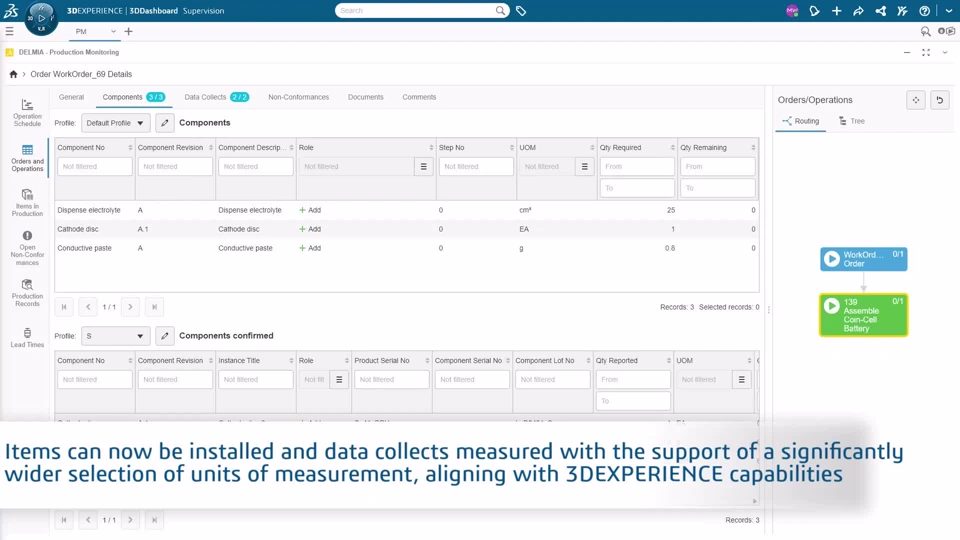Click play icon on 139 Assemble Coin-Cell Battery node
This screenshot has width=960, height=540.
pyautogui.click(x=831, y=306)
